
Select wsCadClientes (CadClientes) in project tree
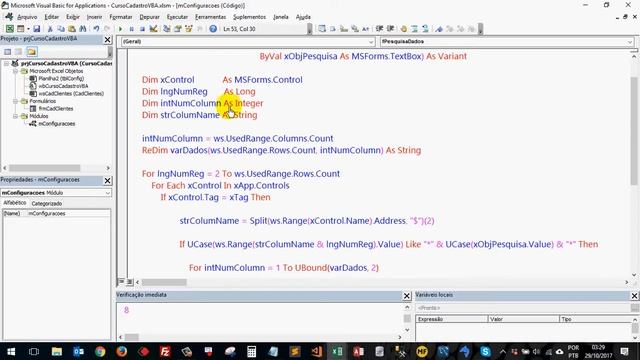(x=71, y=93)
